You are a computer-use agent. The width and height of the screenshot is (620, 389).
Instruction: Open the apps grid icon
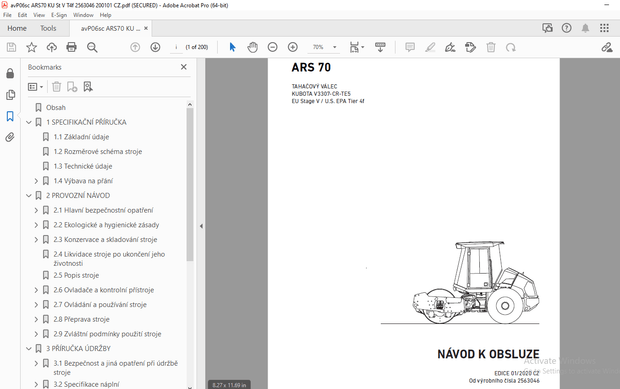point(604,28)
